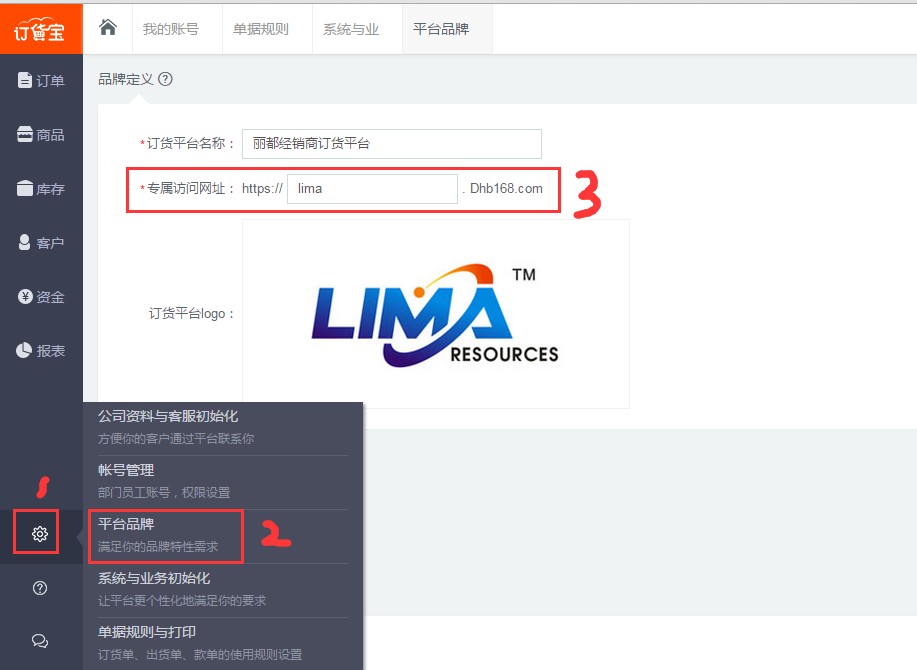Click the LIMA Resources logo image
917x670 pixels.
[435, 314]
